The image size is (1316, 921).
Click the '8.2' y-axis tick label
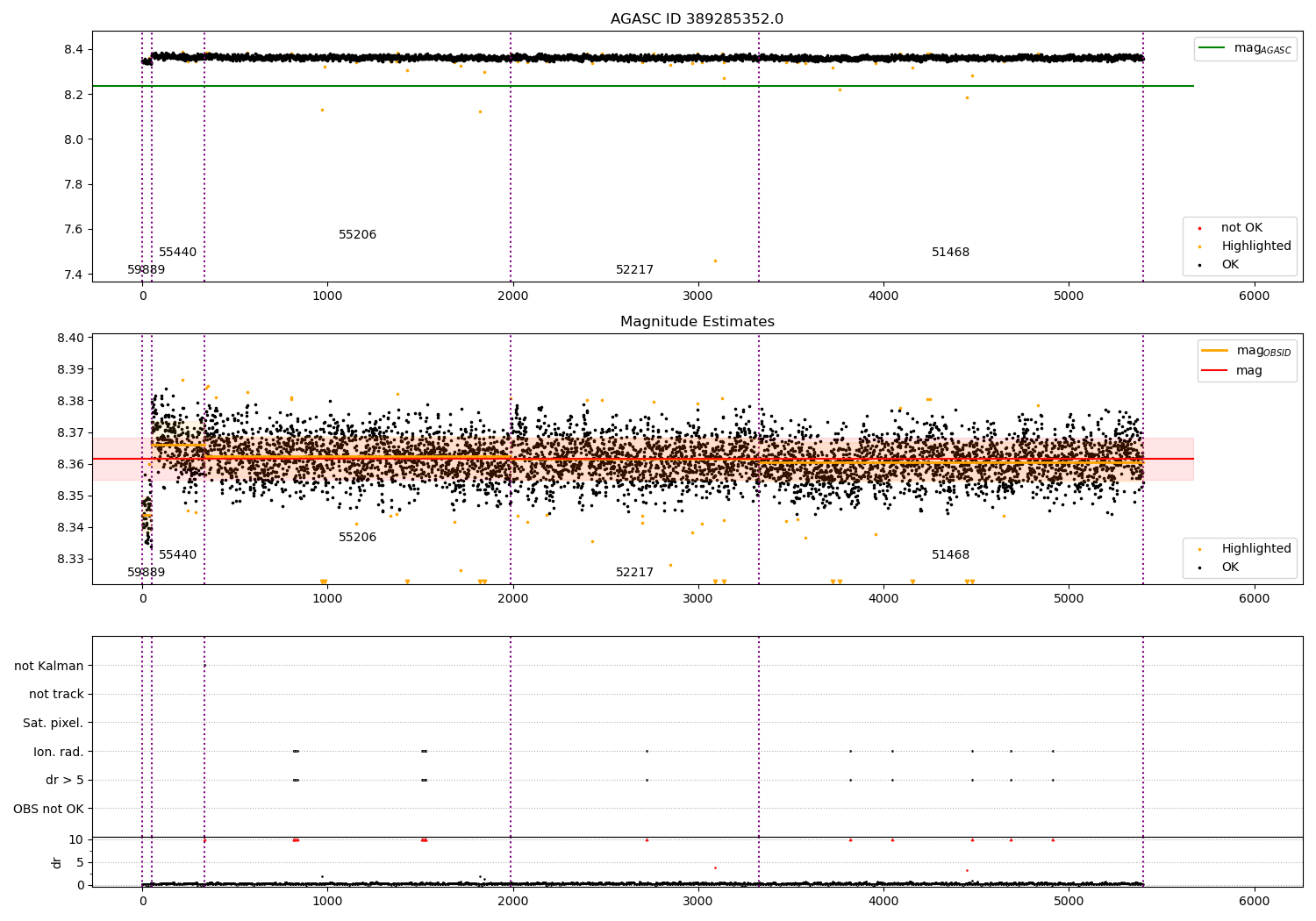click(74, 95)
